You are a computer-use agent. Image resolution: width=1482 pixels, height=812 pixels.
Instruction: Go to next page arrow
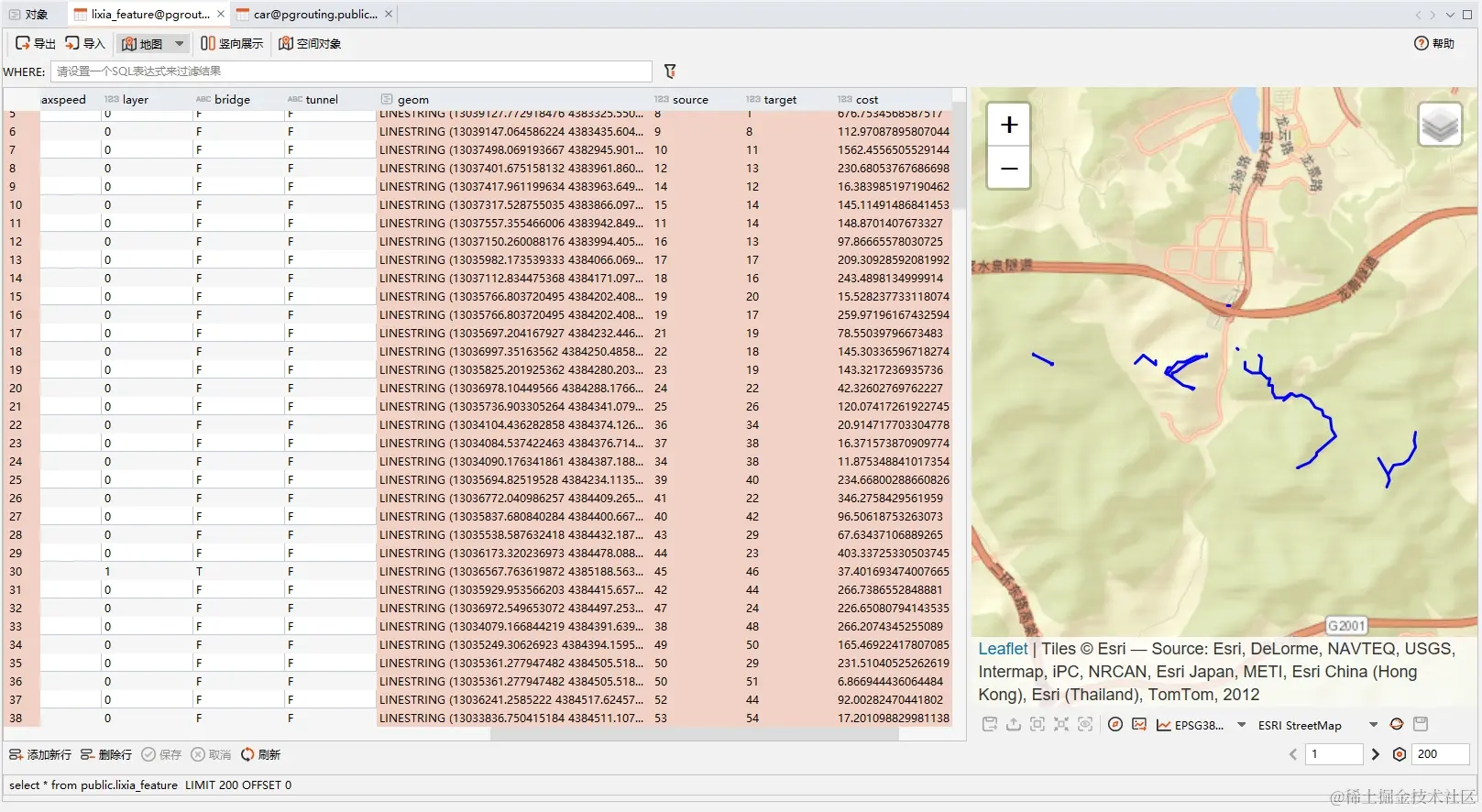[x=1375, y=754]
